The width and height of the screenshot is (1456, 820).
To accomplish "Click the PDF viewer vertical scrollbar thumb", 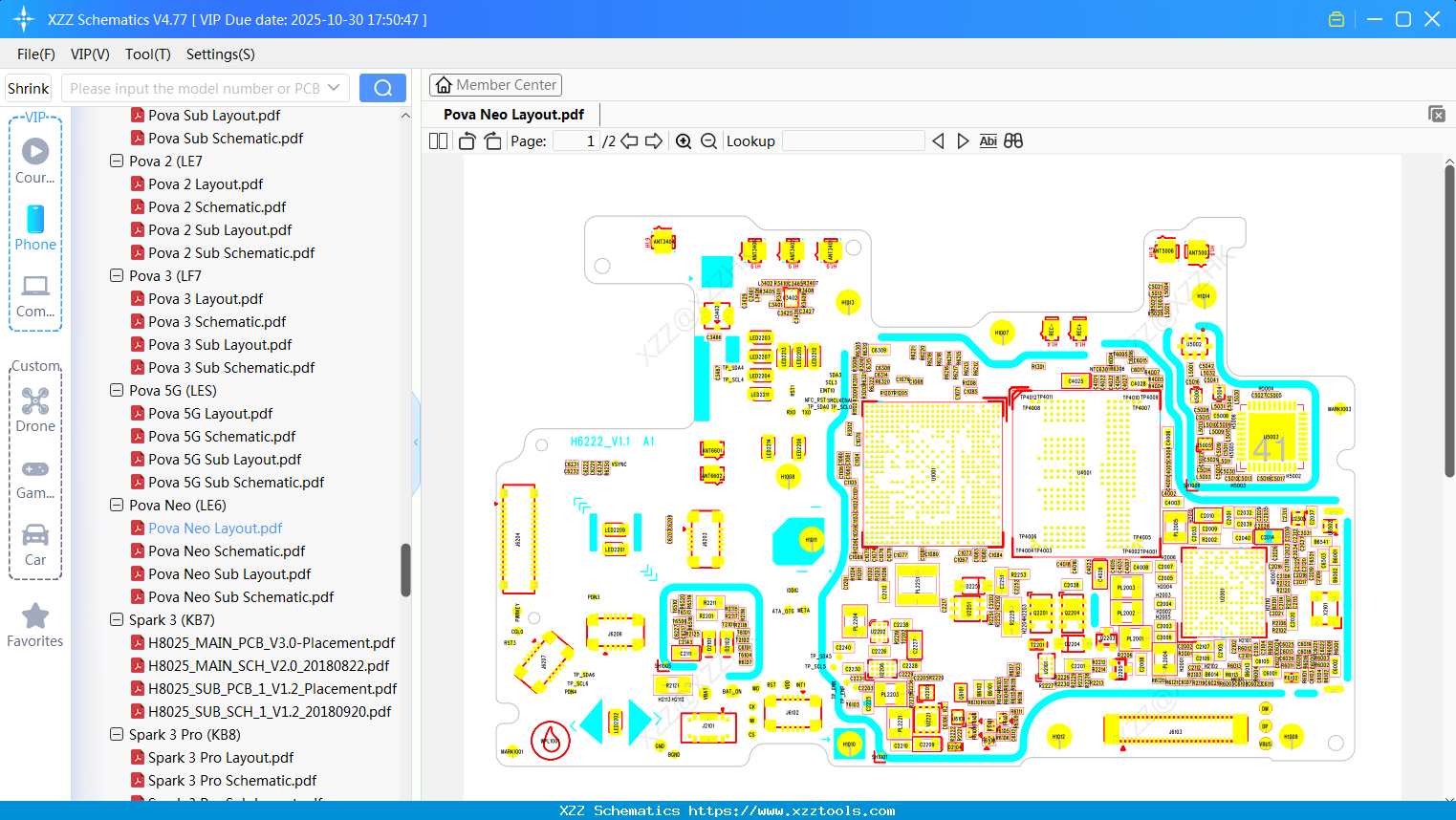I will pyautogui.click(x=1449, y=320).
